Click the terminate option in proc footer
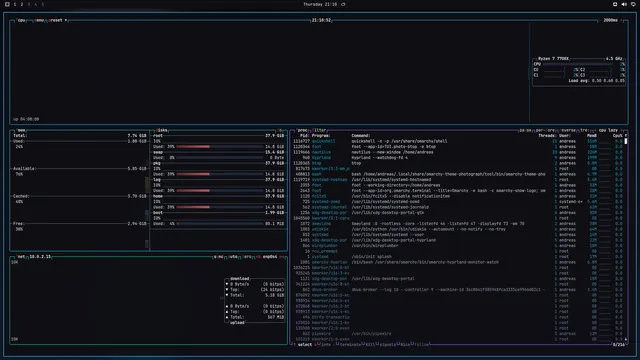640x360 pixels. [350, 344]
